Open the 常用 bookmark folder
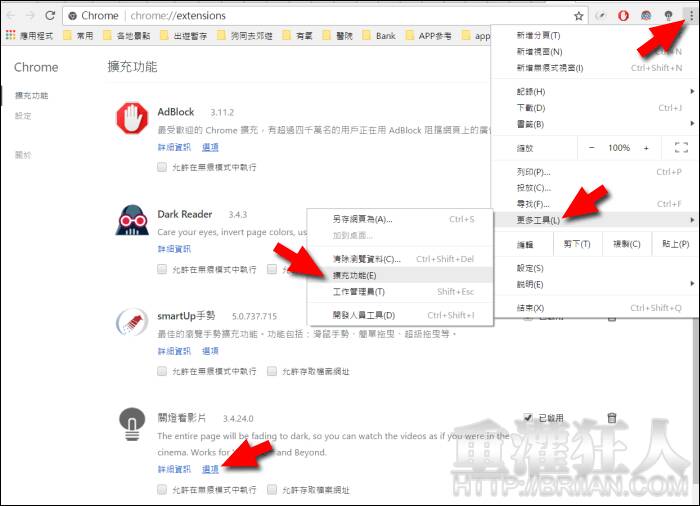 click(x=79, y=35)
